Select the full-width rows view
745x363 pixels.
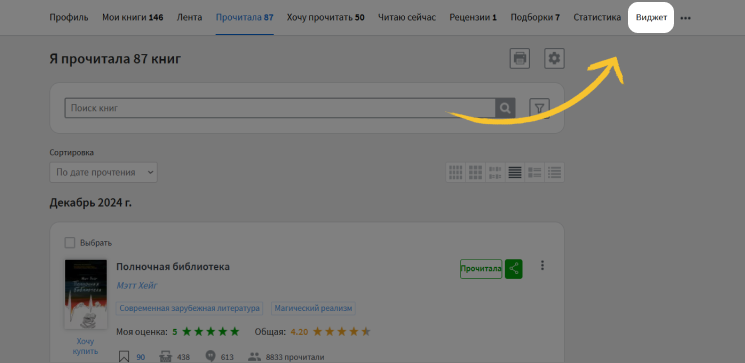pos(515,172)
